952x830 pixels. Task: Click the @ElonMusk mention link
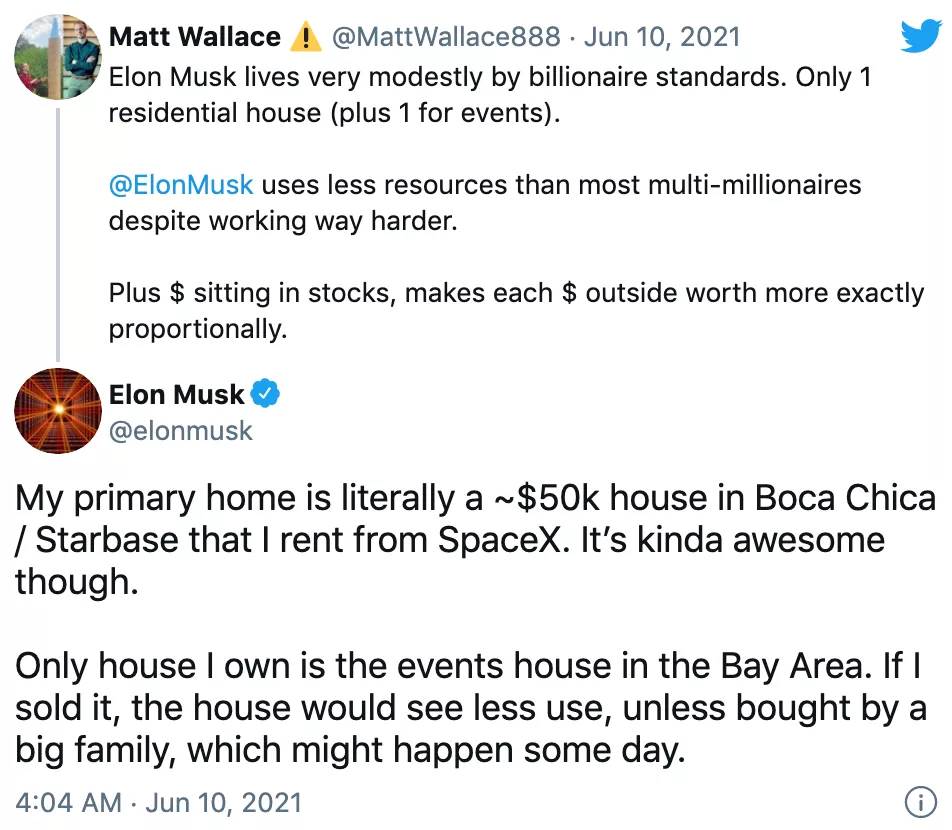click(181, 185)
